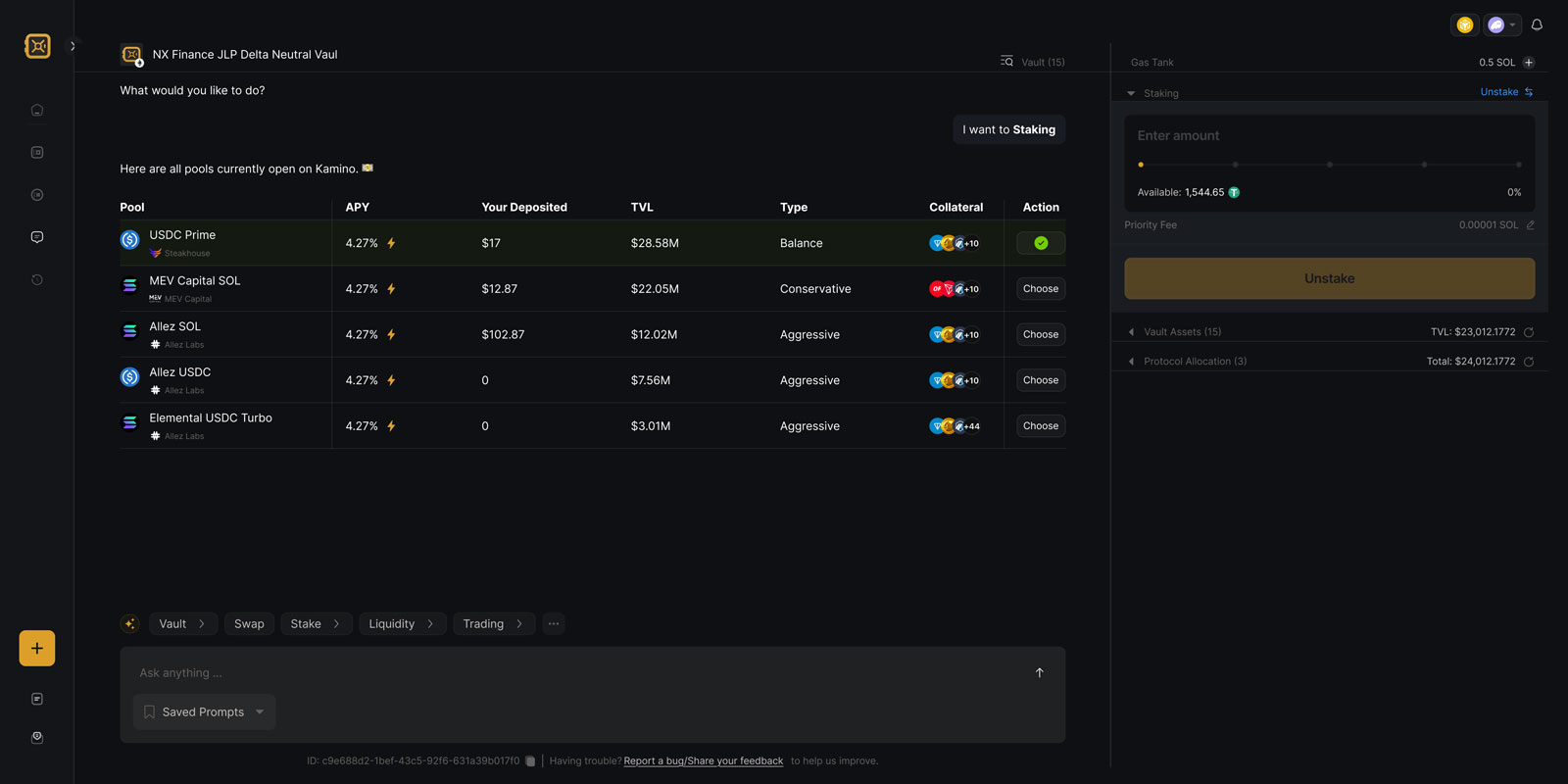The width and height of the screenshot is (1568, 784).
Task: Click the 'I want to Staking' message
Action: 1008,129
